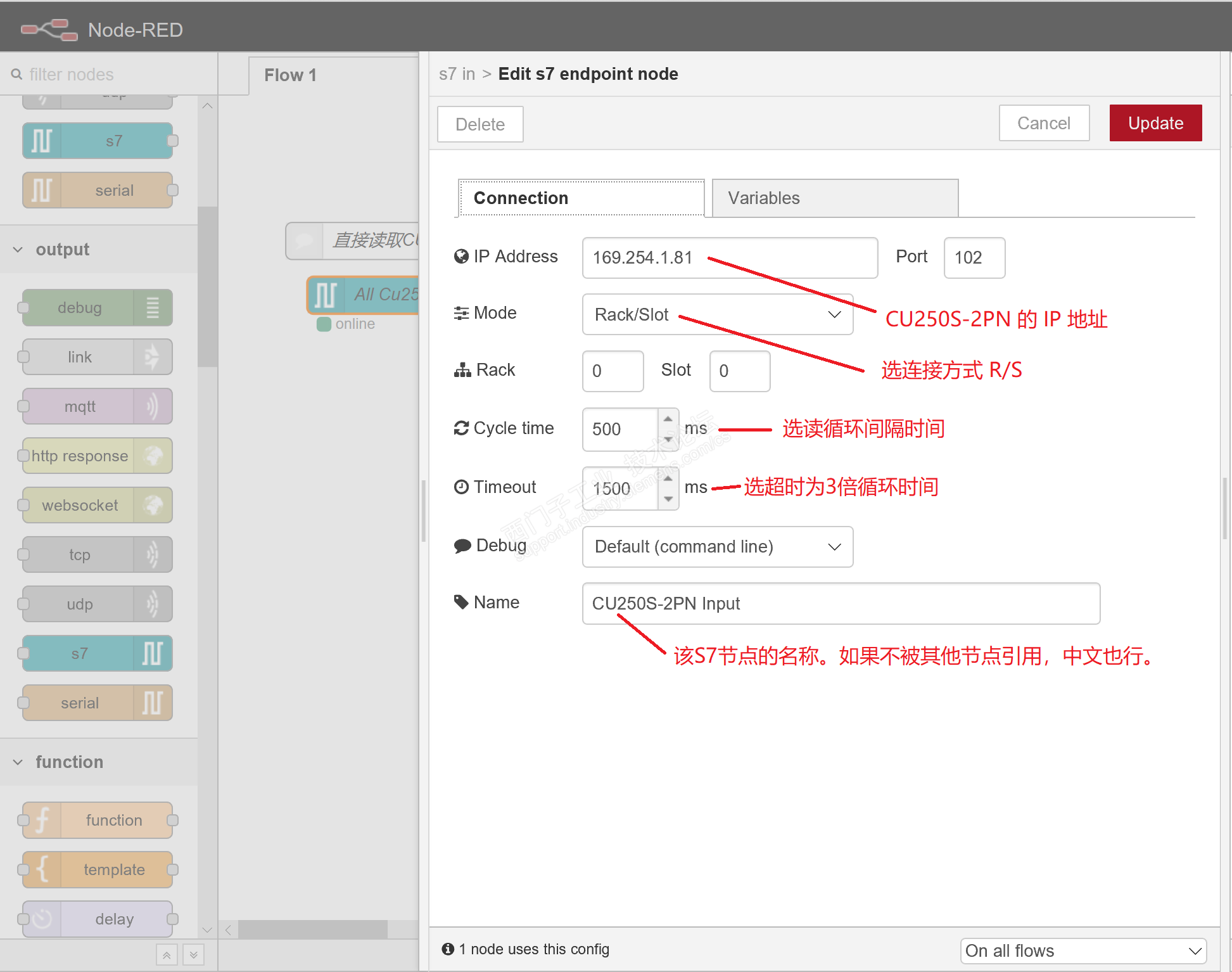Click the mqtt output node icon
The width and height of the screenshot is (1232, 972).
153,407
